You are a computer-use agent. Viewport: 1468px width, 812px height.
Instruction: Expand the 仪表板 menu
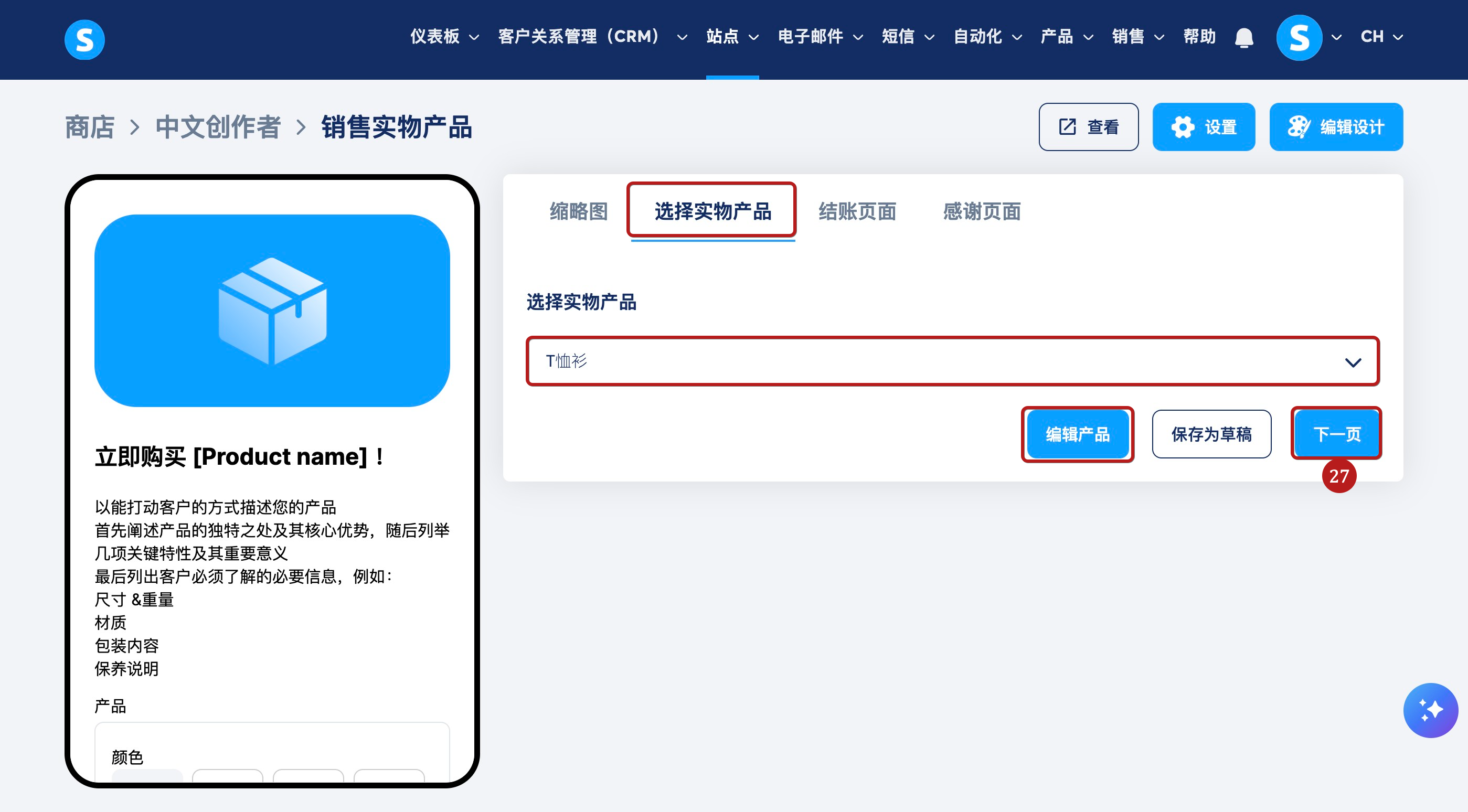pyautogui.click(x=444, y=37)
